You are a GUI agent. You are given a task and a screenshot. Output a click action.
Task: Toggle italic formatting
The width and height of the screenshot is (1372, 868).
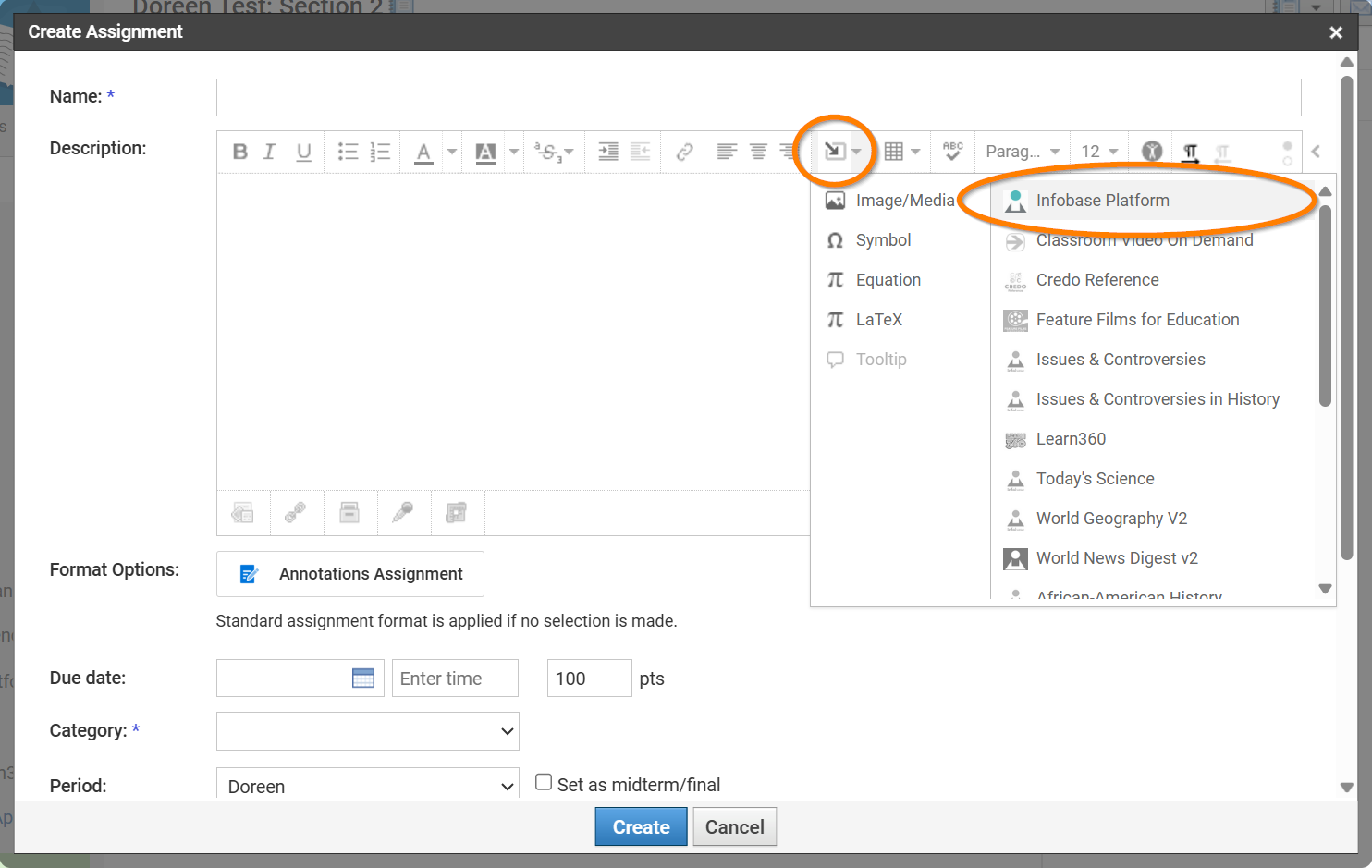coord(269,152)
